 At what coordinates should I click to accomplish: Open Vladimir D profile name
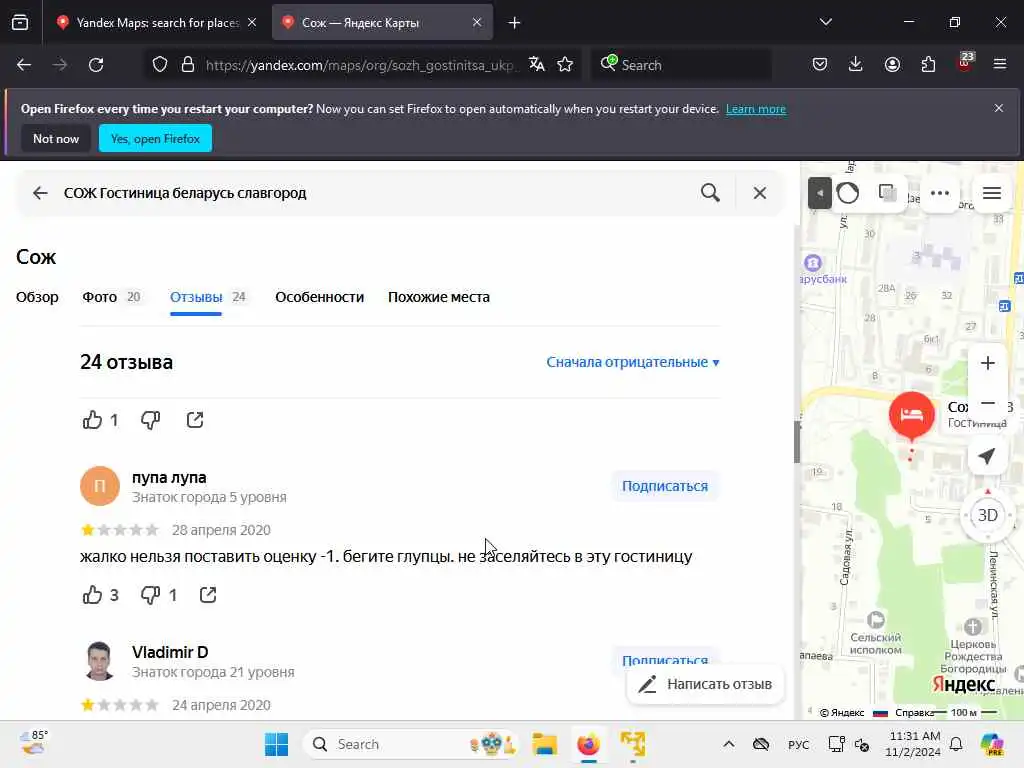pos(170,652)
